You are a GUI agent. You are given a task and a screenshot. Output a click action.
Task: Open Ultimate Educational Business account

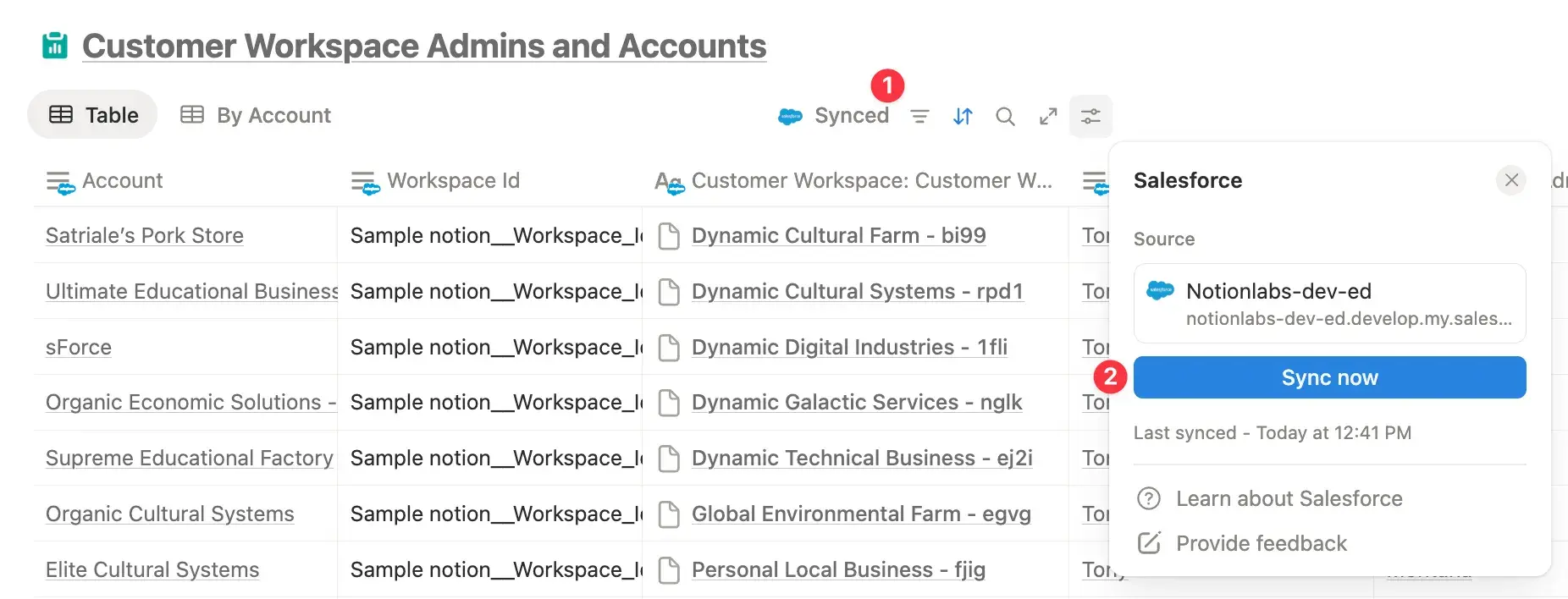point(191,291)
